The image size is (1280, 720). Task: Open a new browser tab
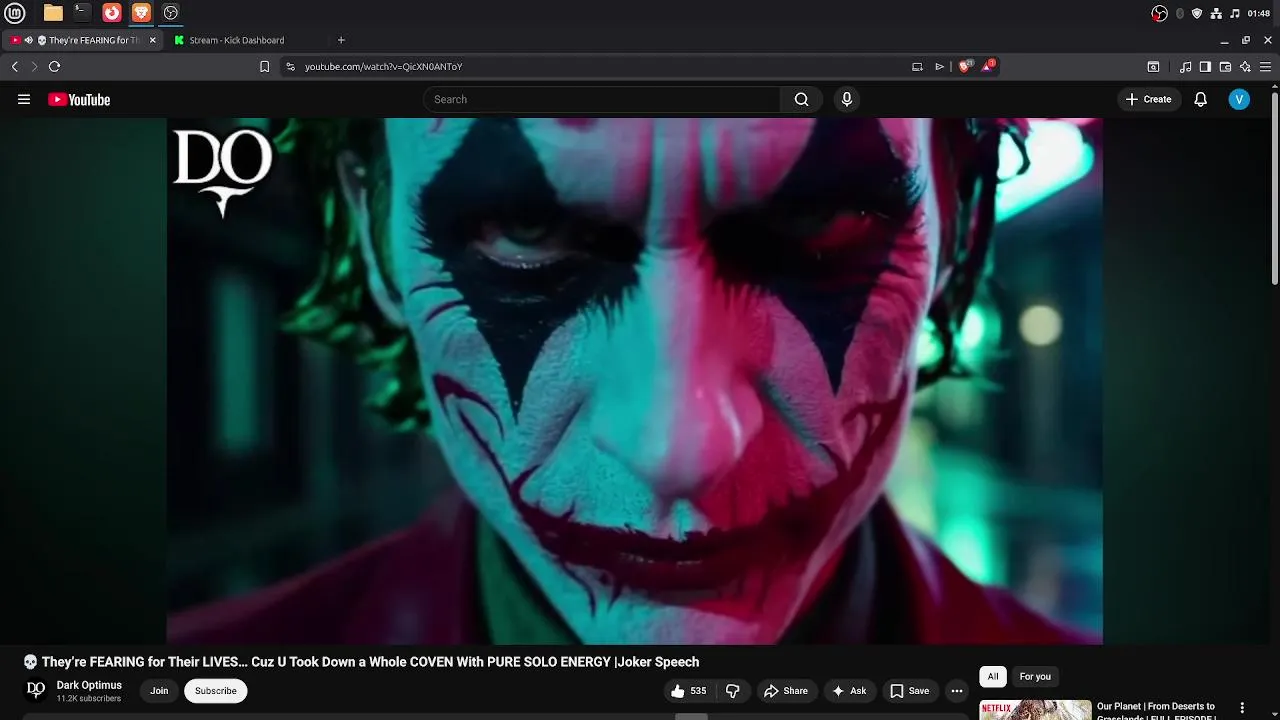tap(341, 40)
